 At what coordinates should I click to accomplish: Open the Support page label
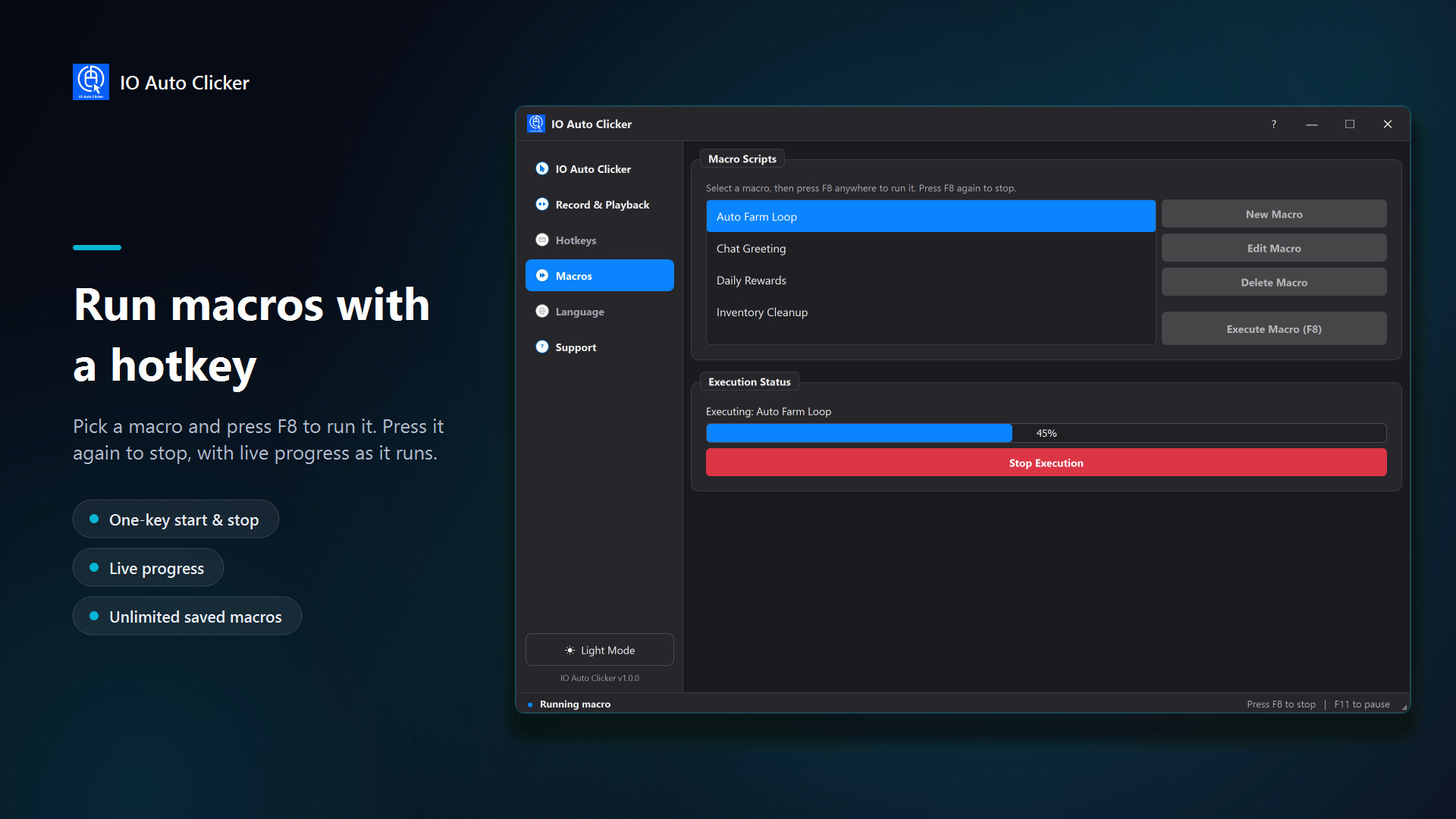tap(576, 347)
